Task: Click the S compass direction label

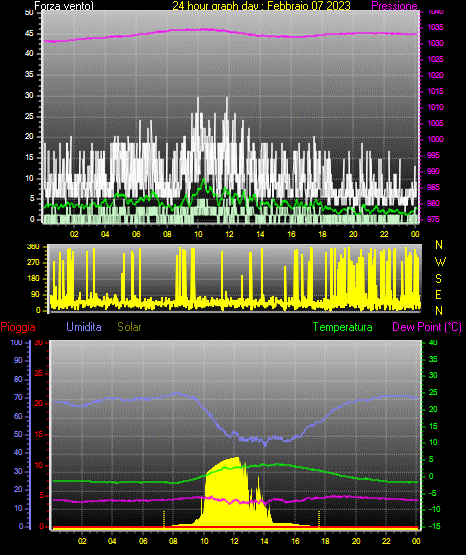Action: [438, 279]
